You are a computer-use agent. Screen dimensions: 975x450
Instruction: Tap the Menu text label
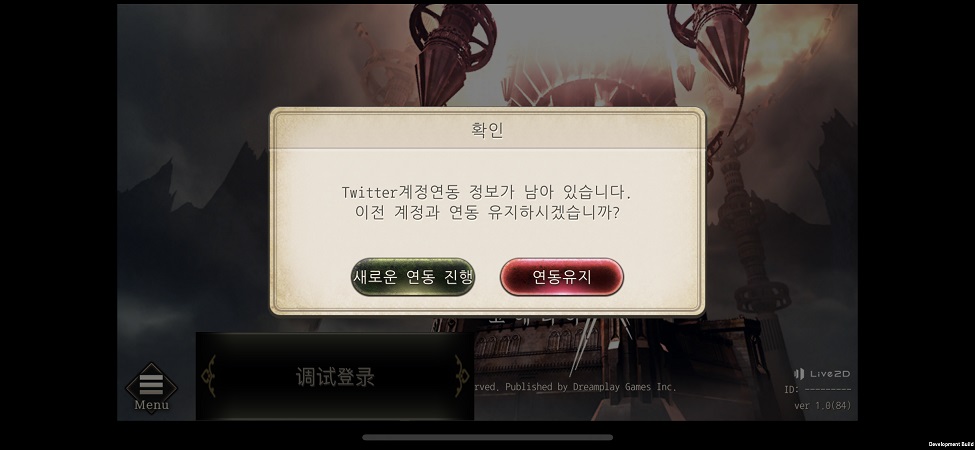click(151, 405)
